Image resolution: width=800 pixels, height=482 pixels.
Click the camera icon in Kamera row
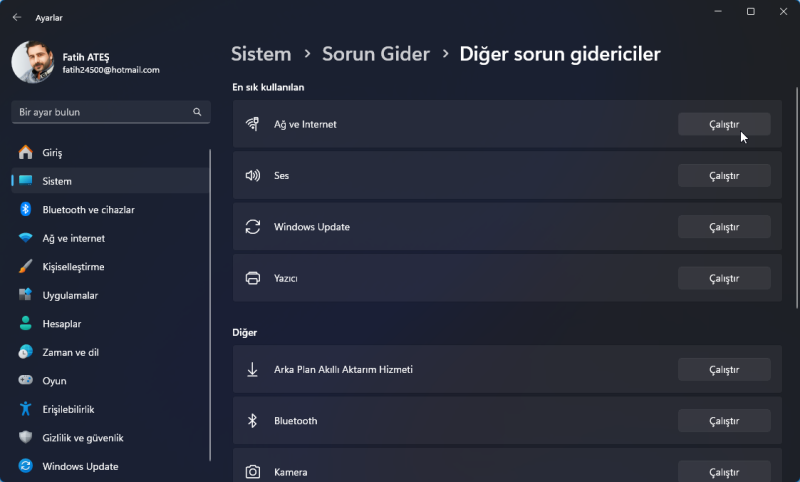253,472
